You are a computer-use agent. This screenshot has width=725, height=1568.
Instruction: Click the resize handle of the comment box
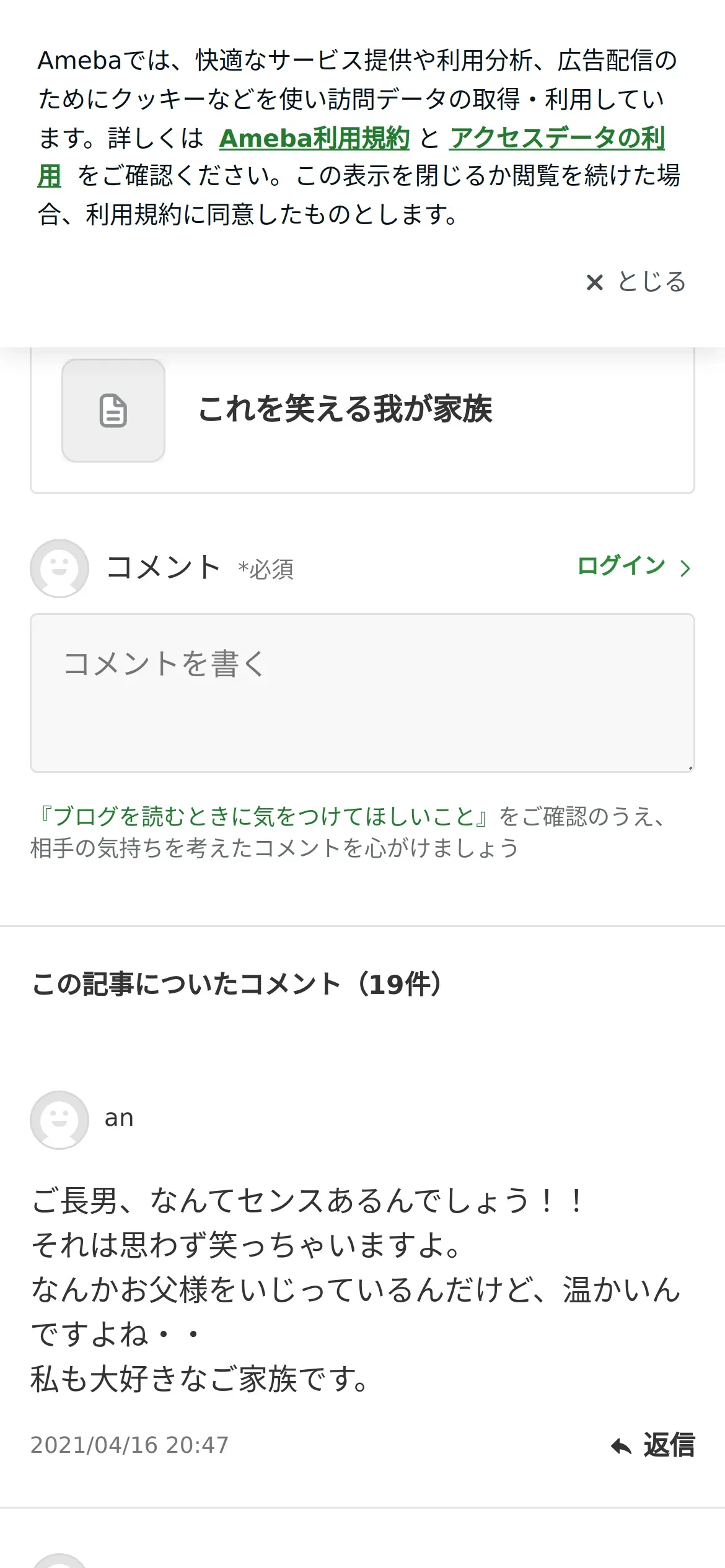point(690,768)
